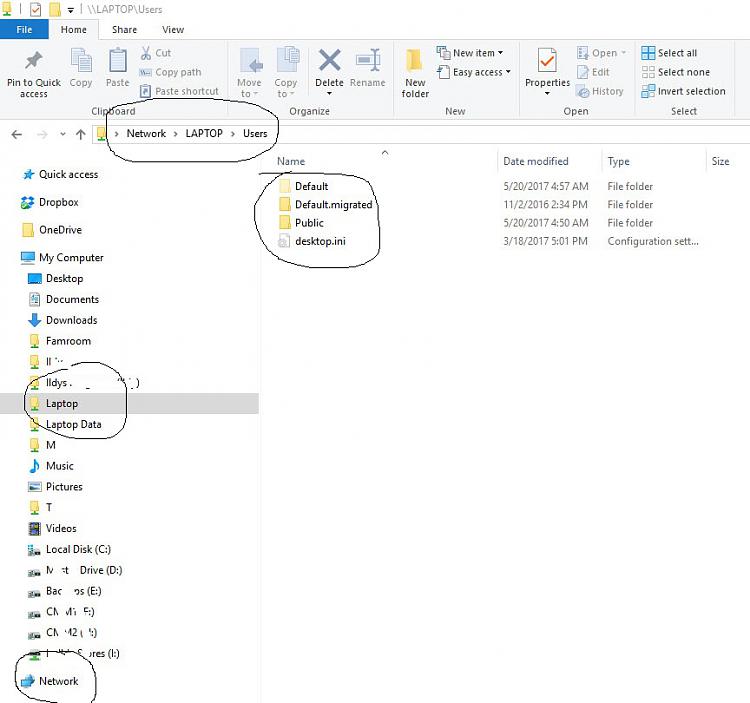Click Network in the address bar
This screenshot has width=750, height=703.
[146, 133]
